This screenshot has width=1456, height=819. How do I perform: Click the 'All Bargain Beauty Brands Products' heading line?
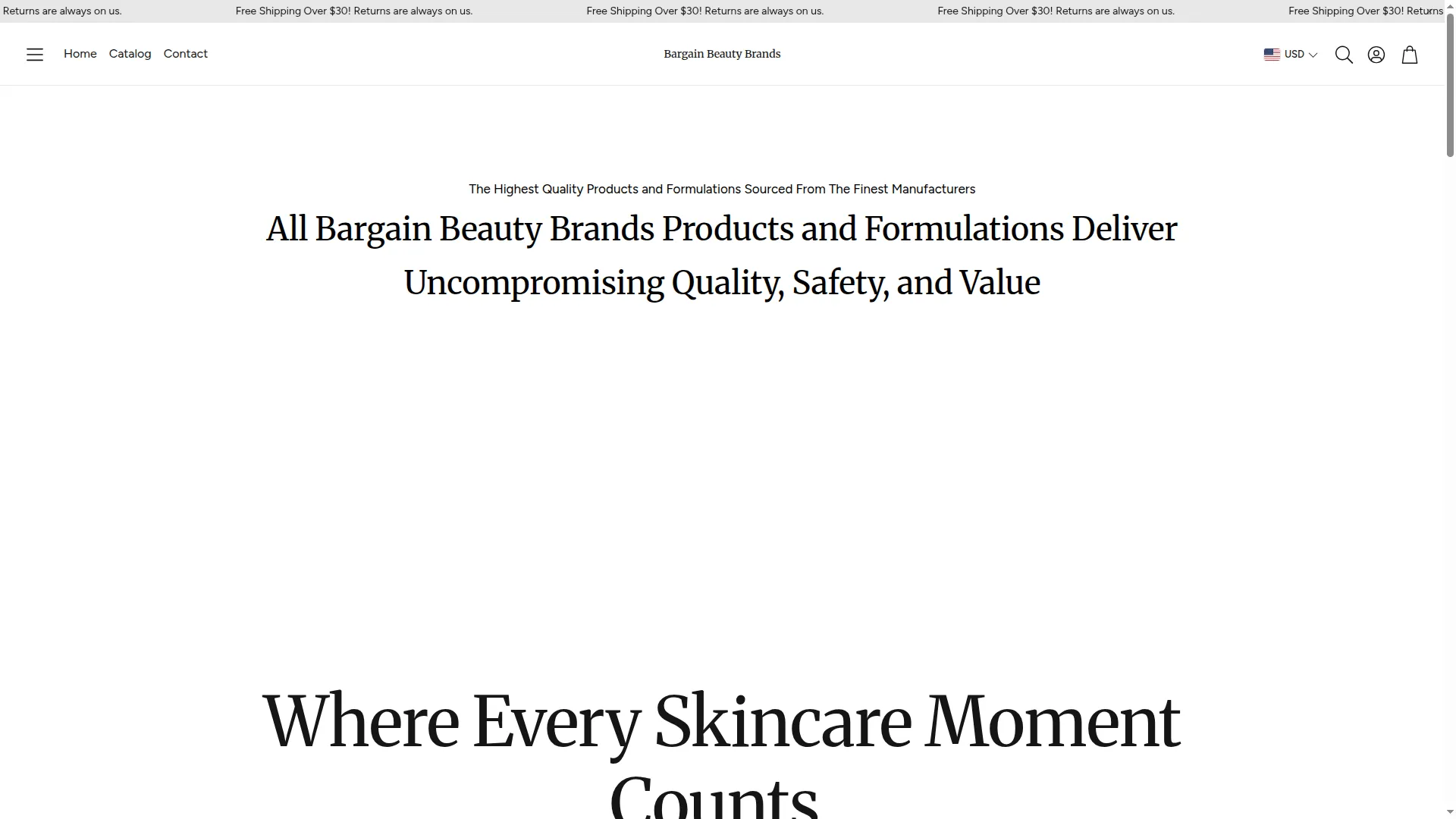pyautogui.click(x=722, y=229)
